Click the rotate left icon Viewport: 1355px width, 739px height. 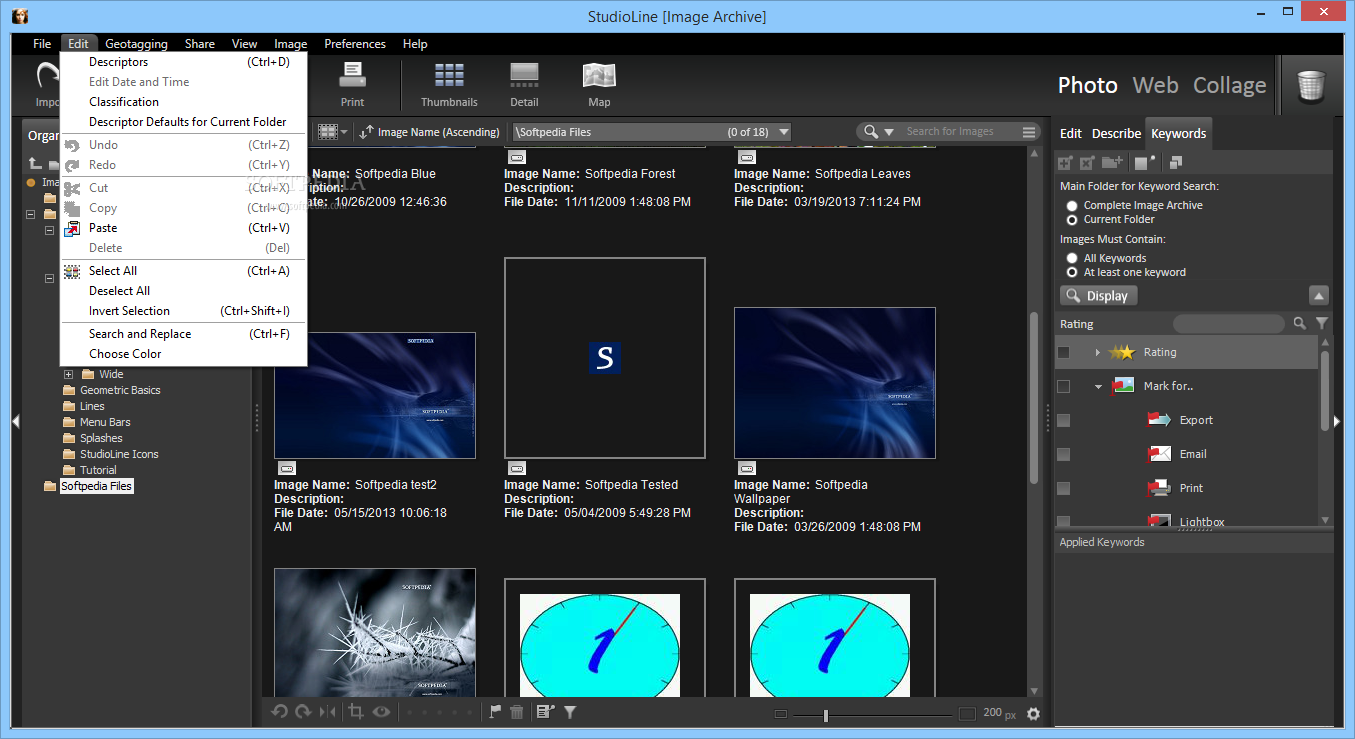click(280, 712)
